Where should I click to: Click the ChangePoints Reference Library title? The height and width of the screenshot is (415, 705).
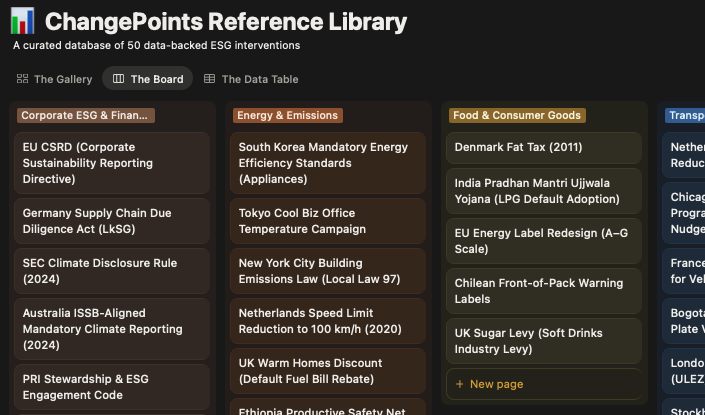tap(226, 22)
